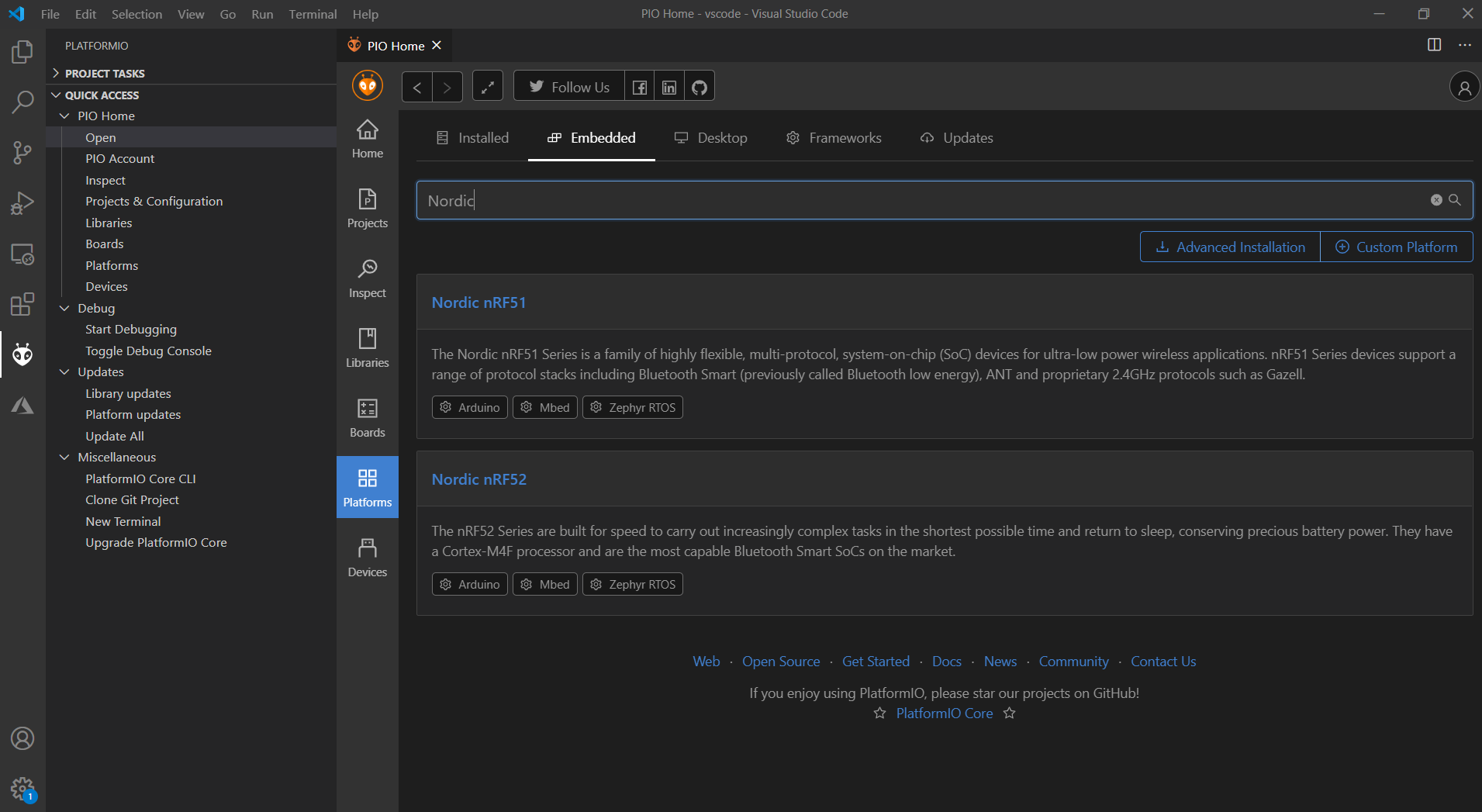Screen dimensions: 1482x812
Task: Open the Extensions view in activity bar
Action: tap(22, 304)
